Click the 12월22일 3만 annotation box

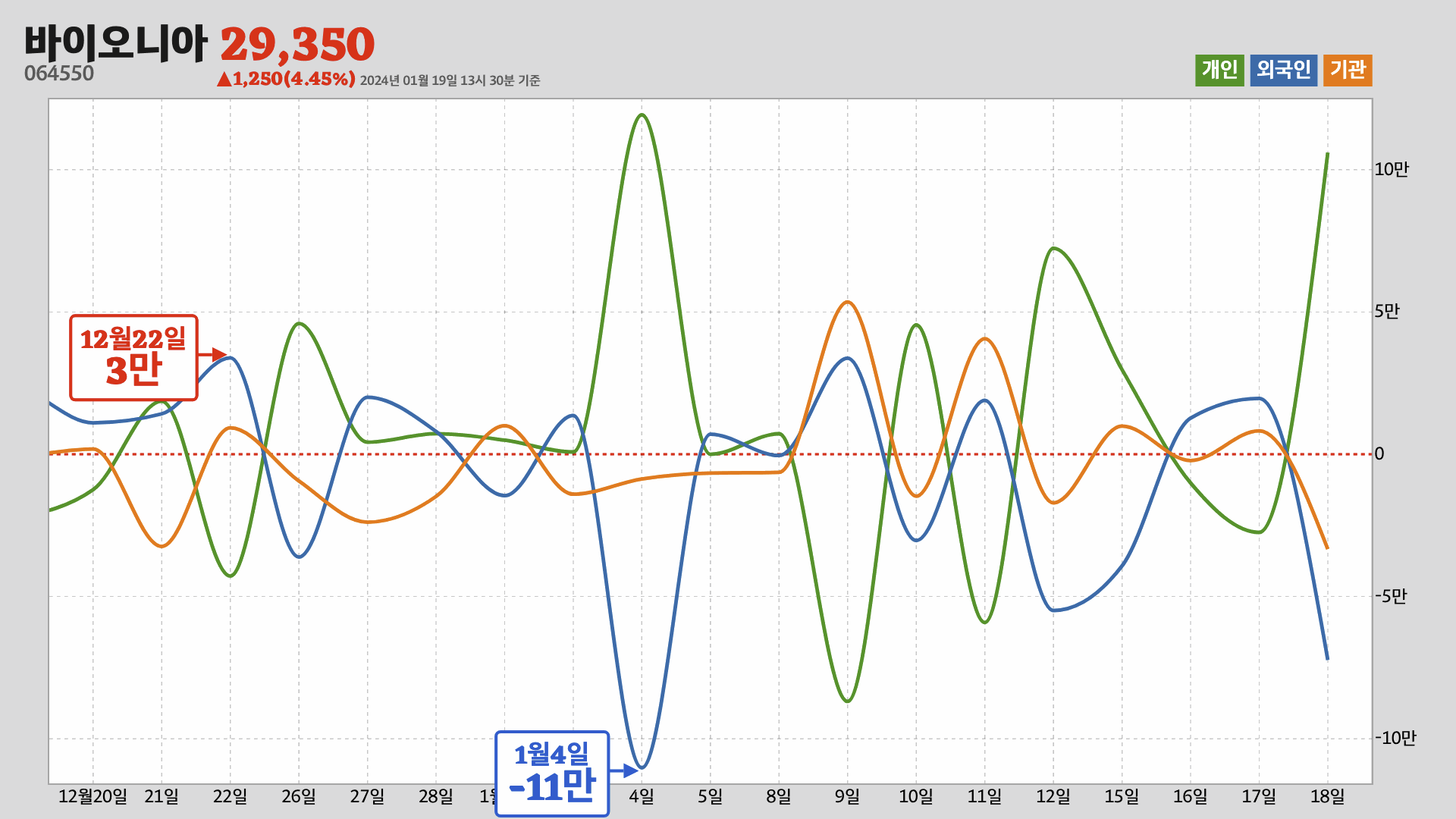[133, 358]
